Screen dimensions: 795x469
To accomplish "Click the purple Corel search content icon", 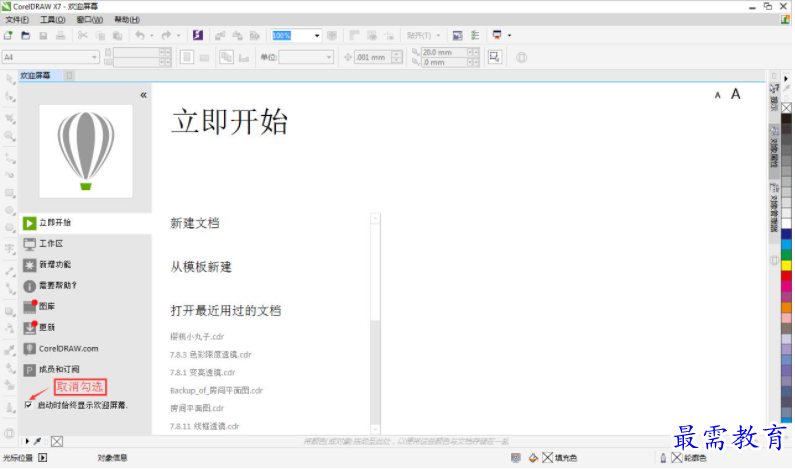I will 198,35.
